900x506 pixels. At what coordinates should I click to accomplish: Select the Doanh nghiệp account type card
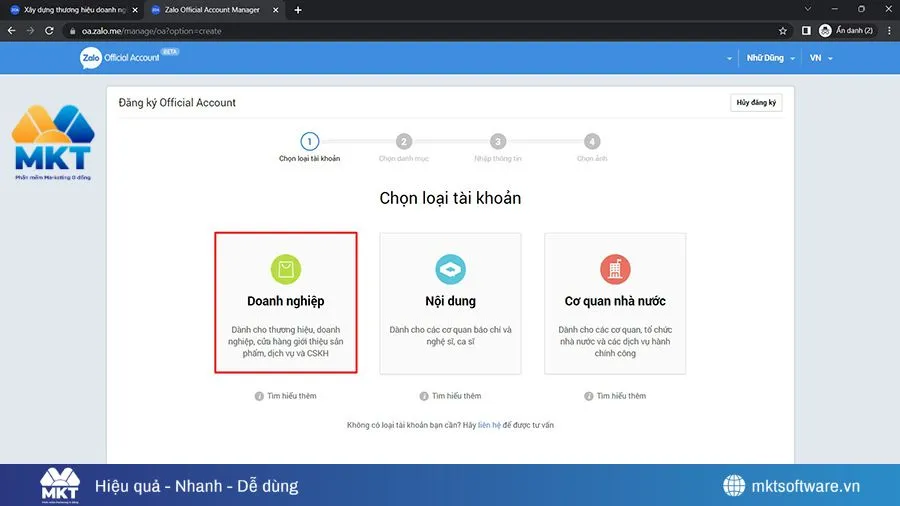286,302
